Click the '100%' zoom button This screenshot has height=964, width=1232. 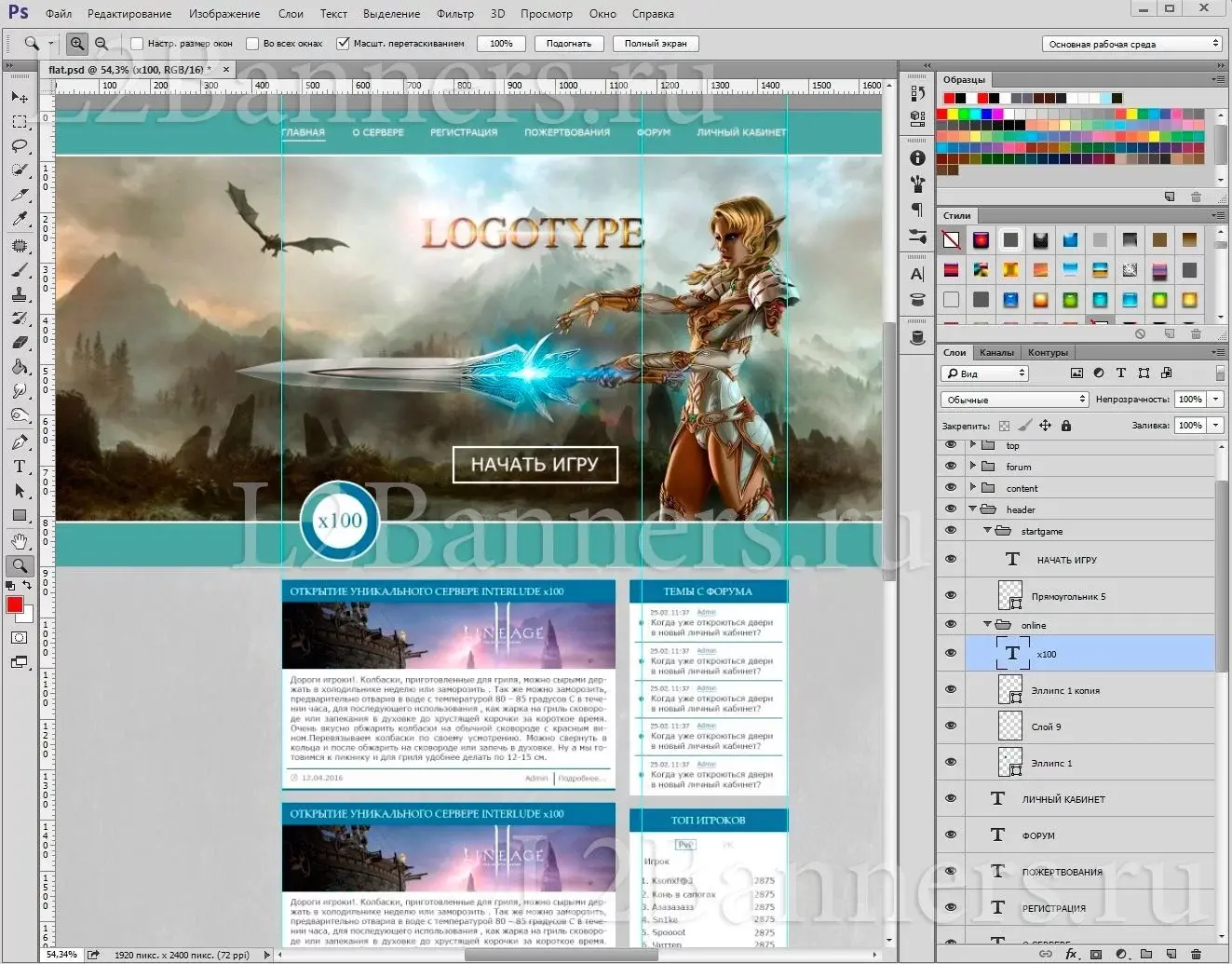click(501, 43)
